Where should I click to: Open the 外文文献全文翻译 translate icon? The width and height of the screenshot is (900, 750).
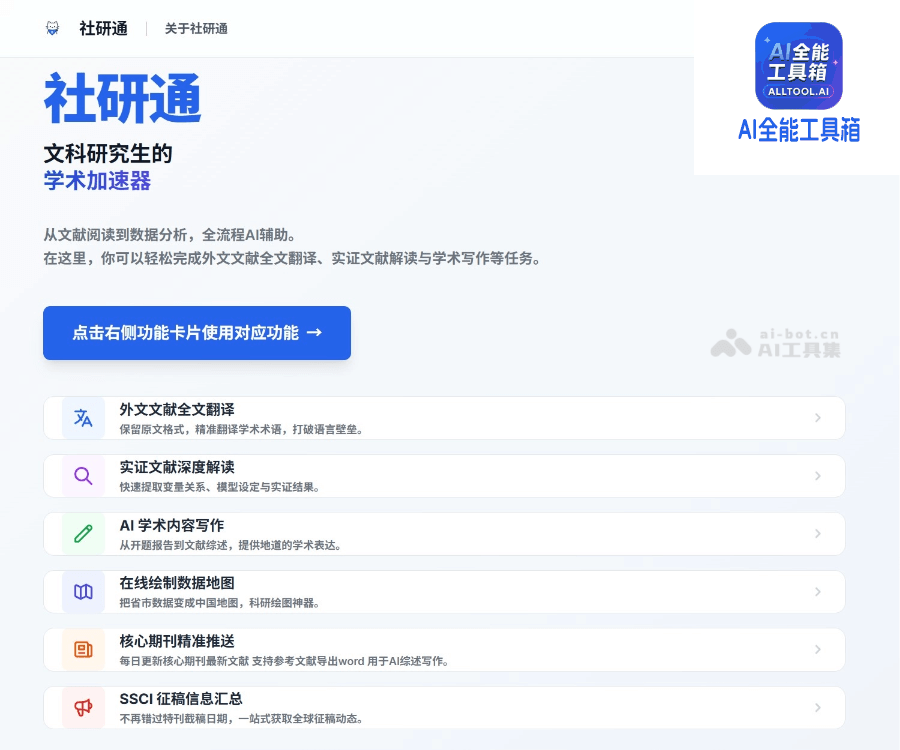pyautogui.click(x=83, y=418)
